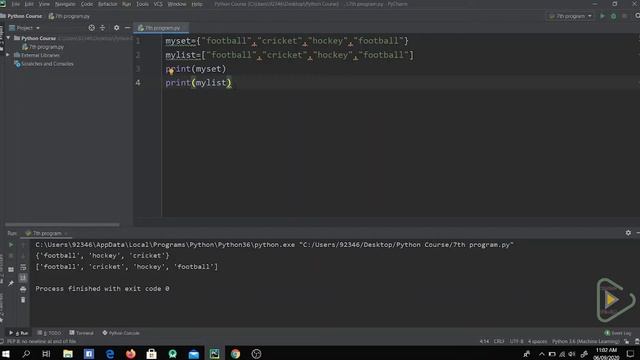Open Microsoft Store from taskbar
Image resolution: width=640 pixels, height=360 pixels.
151,353
